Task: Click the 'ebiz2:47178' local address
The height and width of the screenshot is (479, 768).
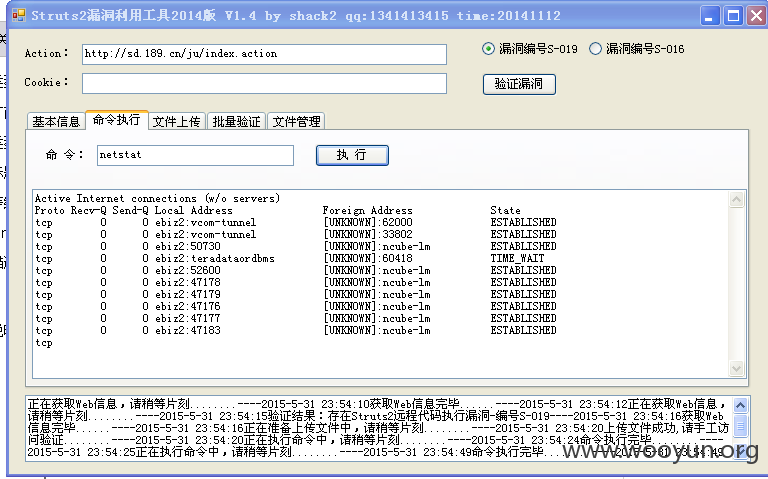Action: click(x=188, y=283)
